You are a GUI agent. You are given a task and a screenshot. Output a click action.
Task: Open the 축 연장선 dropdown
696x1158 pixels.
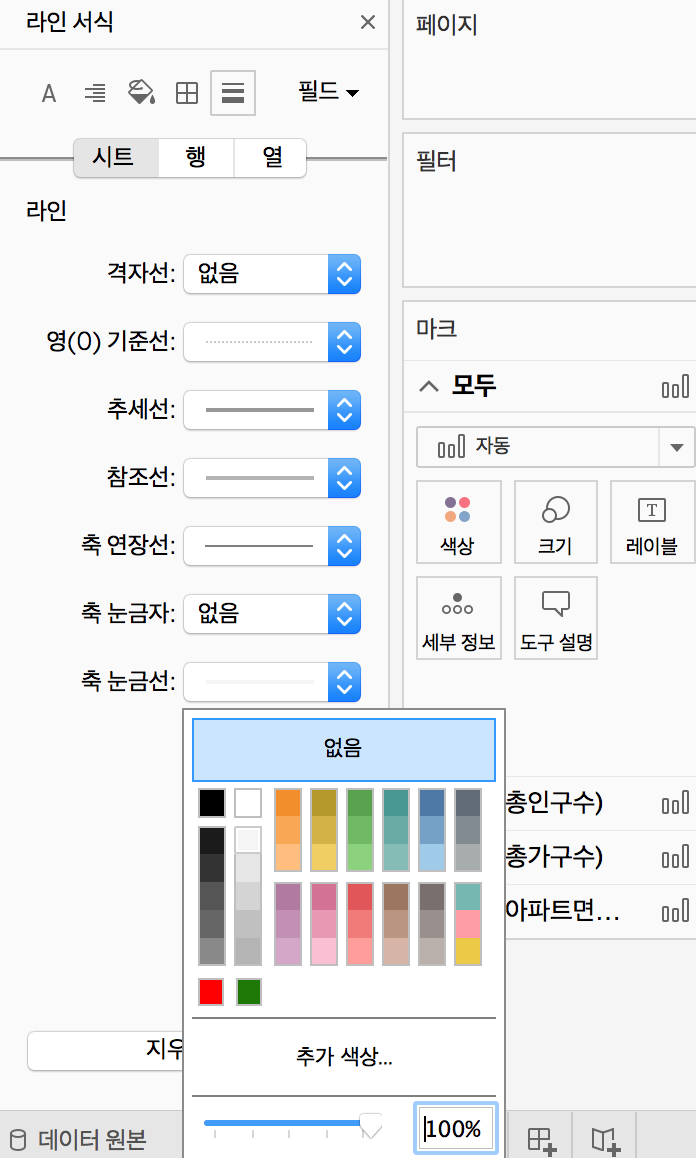pyautogui.click(x=272, y=546)
